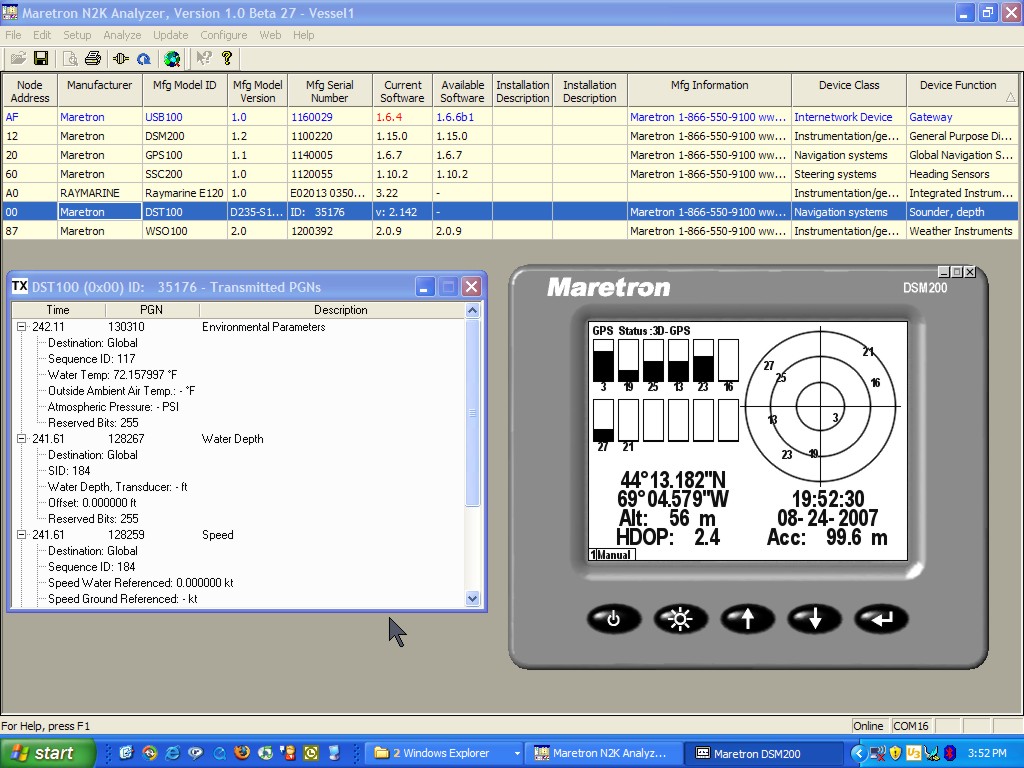Click the PGN column header in TX window
This screenshot has height=768, width=1024.
pos(152,310)
